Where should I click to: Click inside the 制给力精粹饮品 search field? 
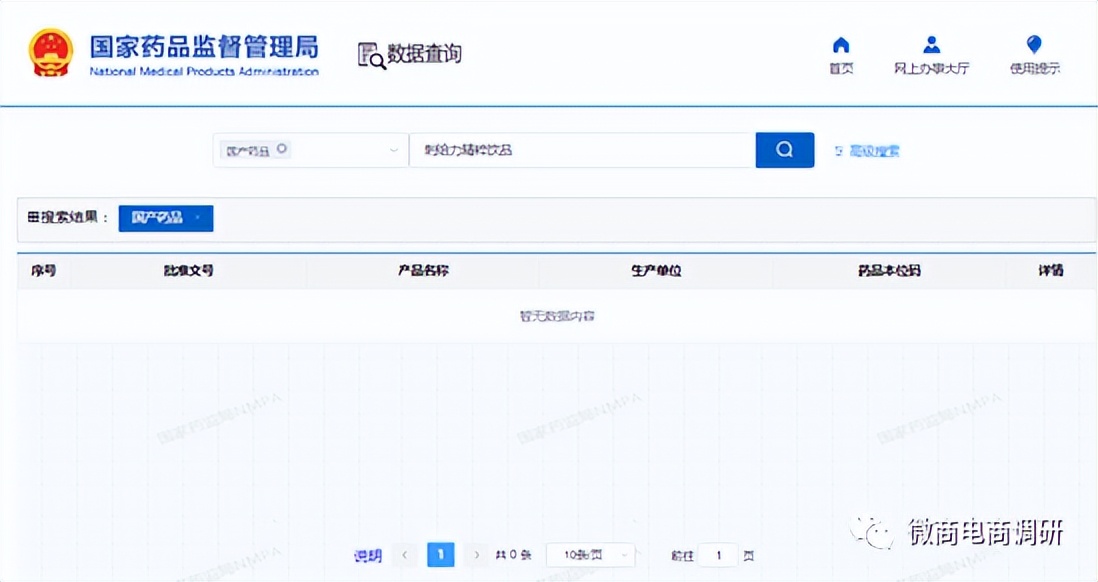pos(580,150)
